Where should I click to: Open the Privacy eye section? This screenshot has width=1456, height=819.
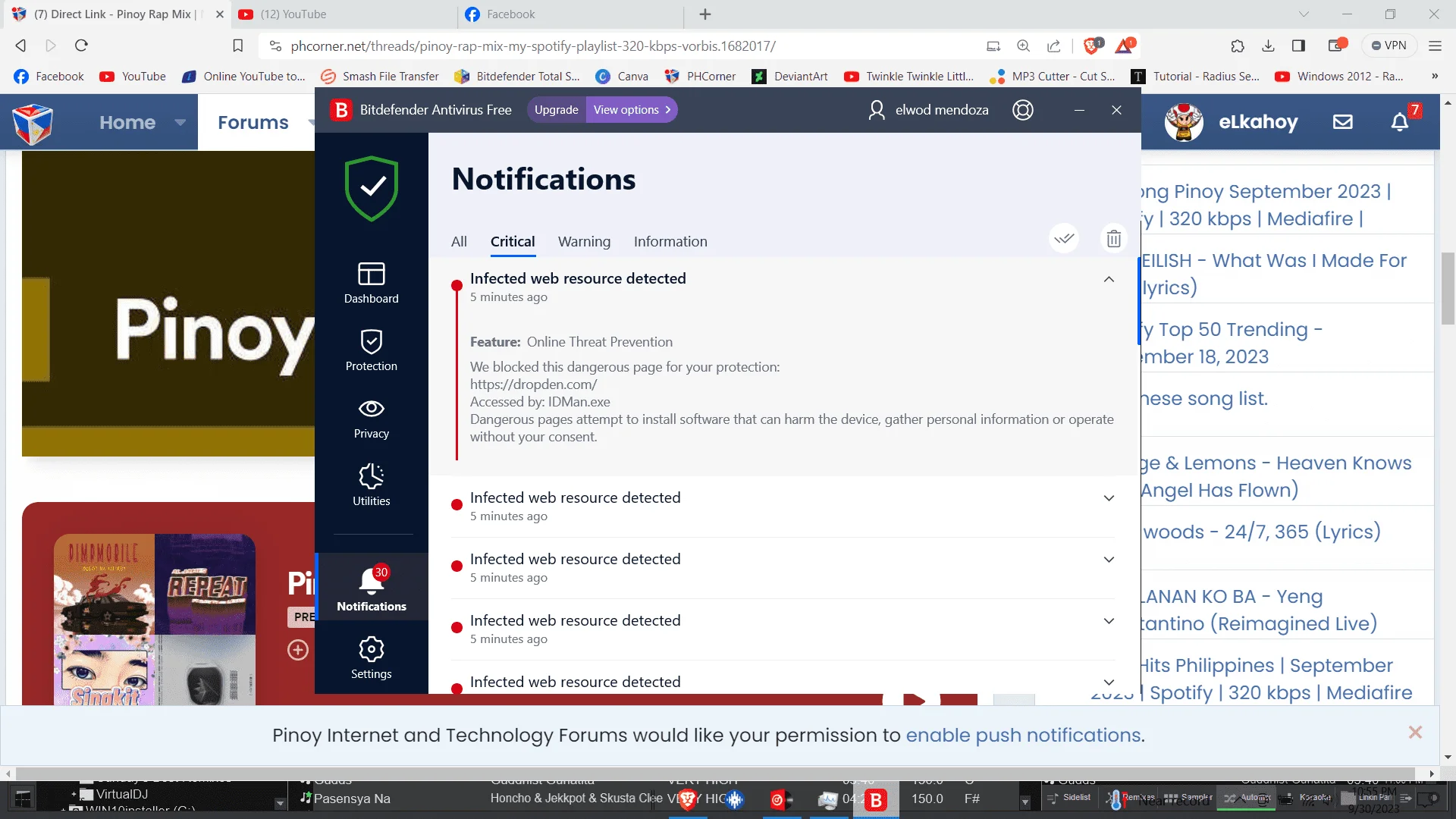[371, 419]
